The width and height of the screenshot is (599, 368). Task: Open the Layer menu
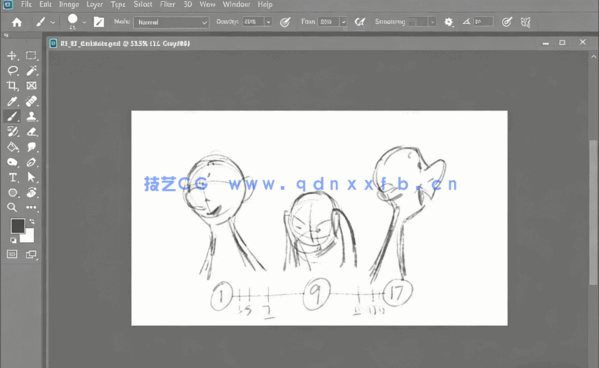tap(95, 5)
